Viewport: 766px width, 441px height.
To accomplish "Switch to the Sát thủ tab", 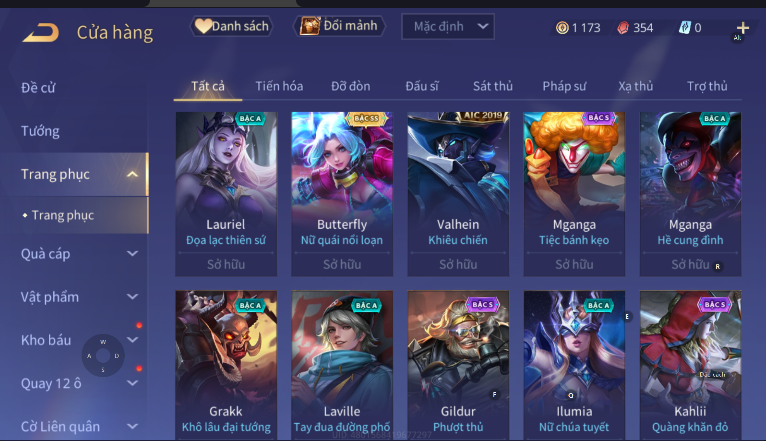I will click(x=492, y=86).
